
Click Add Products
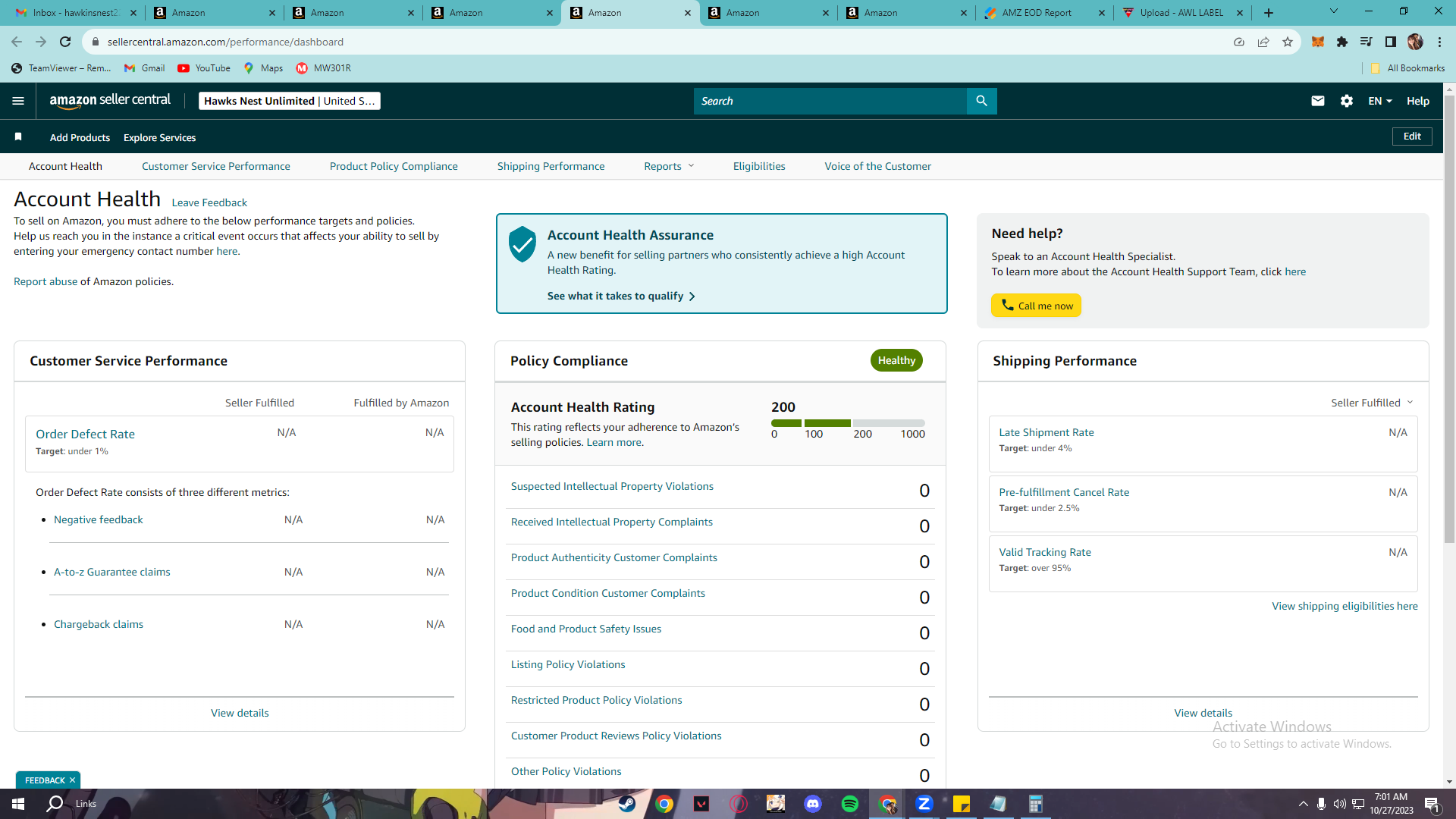click(80, 137)
